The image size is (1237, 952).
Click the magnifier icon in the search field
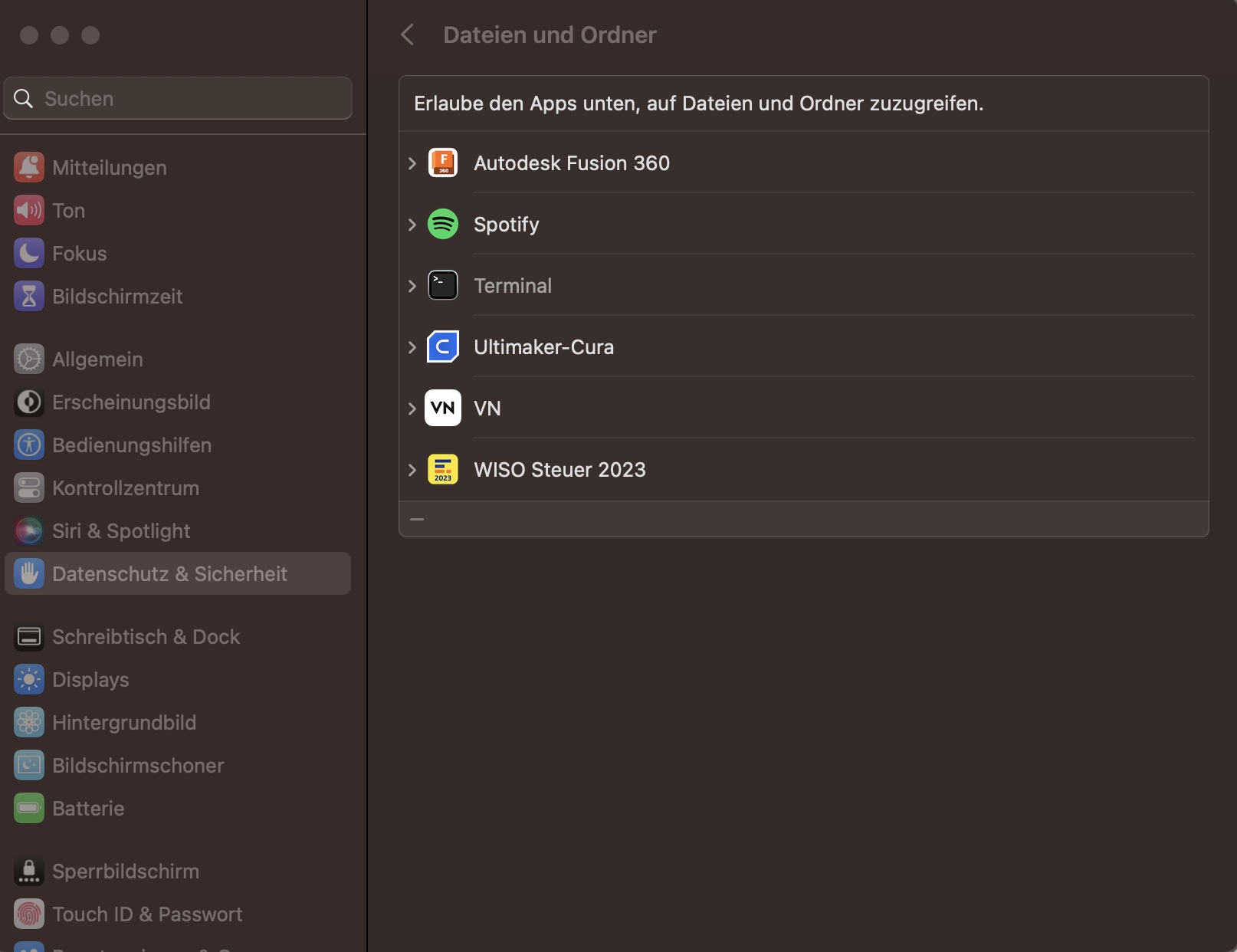24,98
